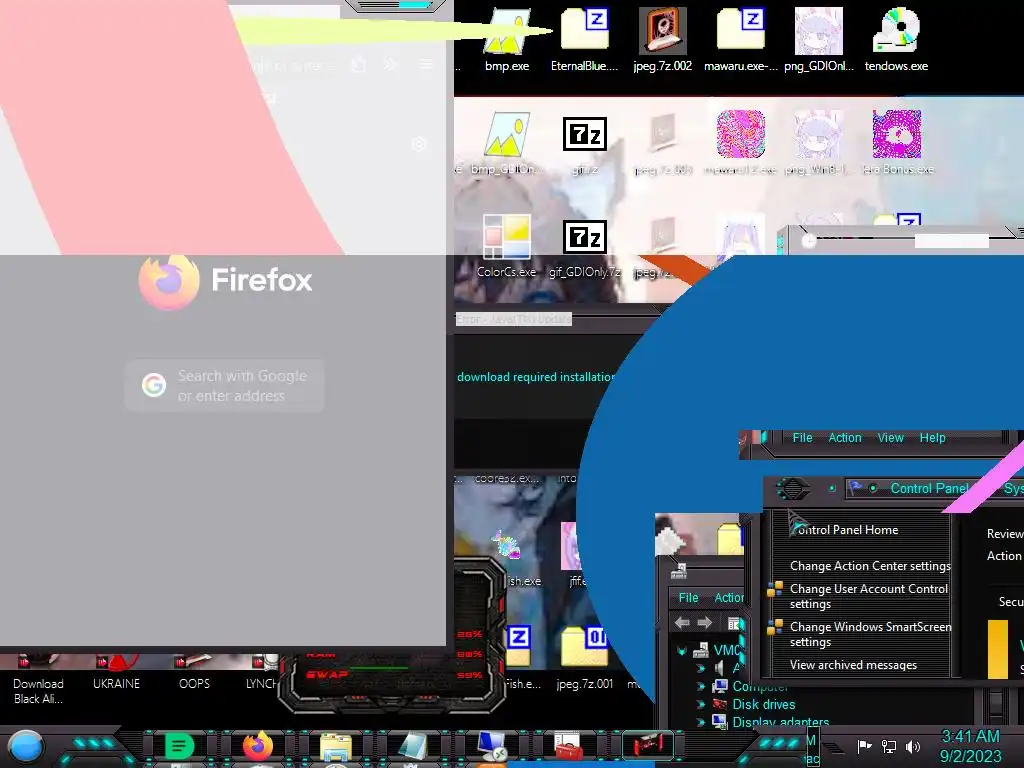Open the UKRAINE desktop shortcut
Image resolution: width=1024 pixels, height=768 pixels.
point(116,671)
